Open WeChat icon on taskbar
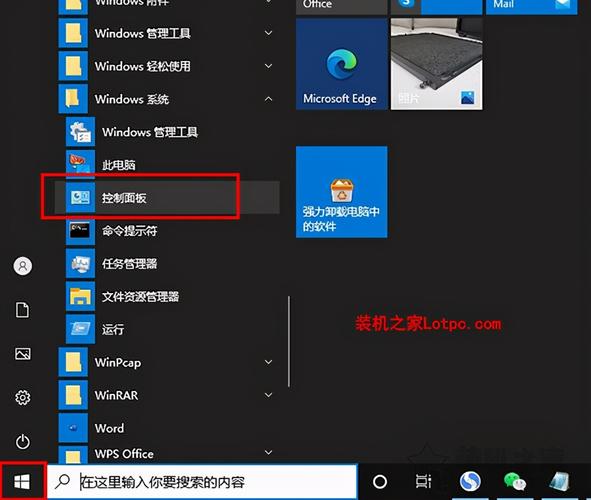The width and height of the screenshot is (591, 500). tap(515, 481)
